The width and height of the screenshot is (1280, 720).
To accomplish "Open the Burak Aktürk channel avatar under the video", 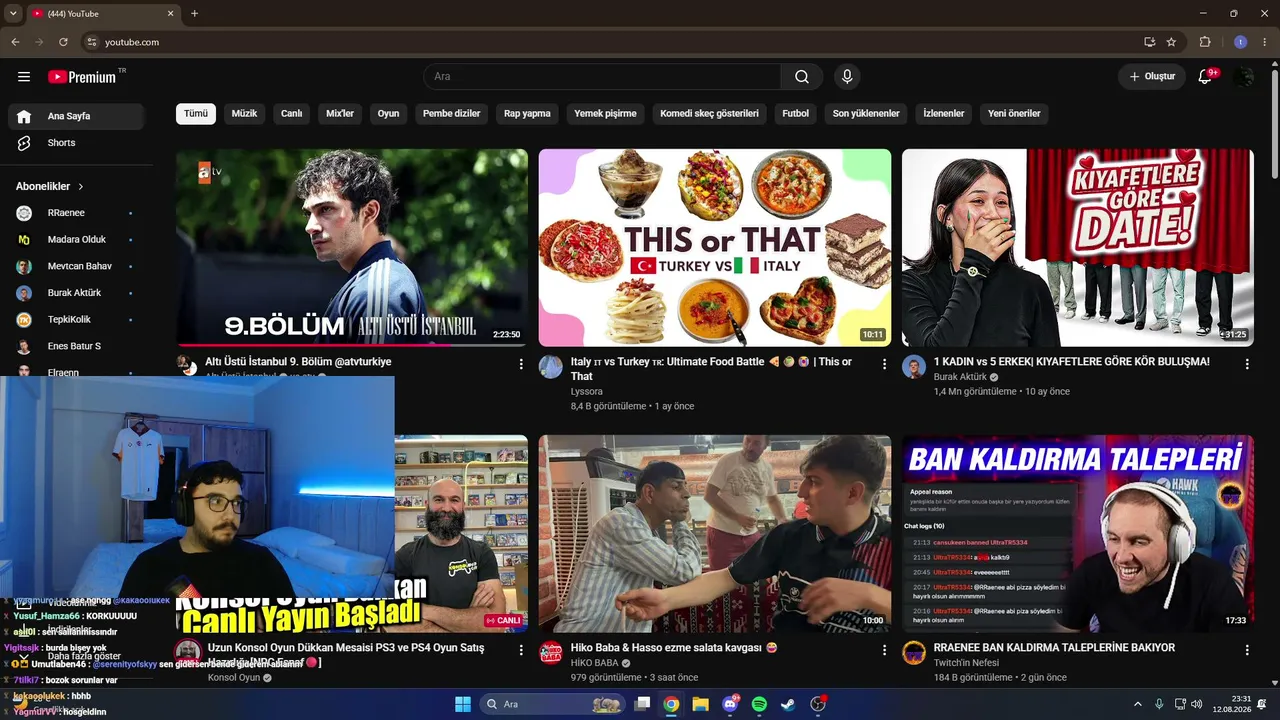I will (x=914, y=366).
